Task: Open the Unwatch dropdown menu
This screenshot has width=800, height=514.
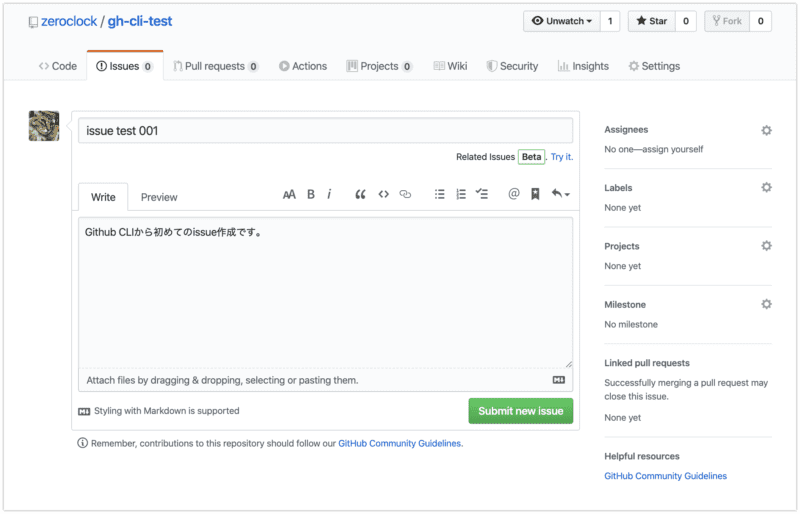Action: tap(560, 21)
